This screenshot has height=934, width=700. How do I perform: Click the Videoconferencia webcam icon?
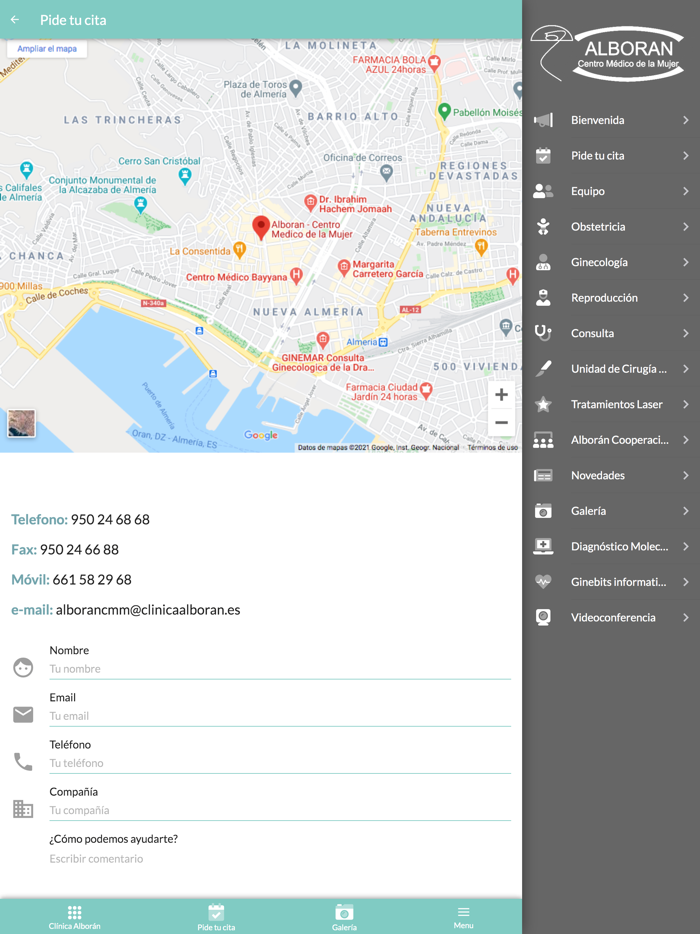pos(543,617)
